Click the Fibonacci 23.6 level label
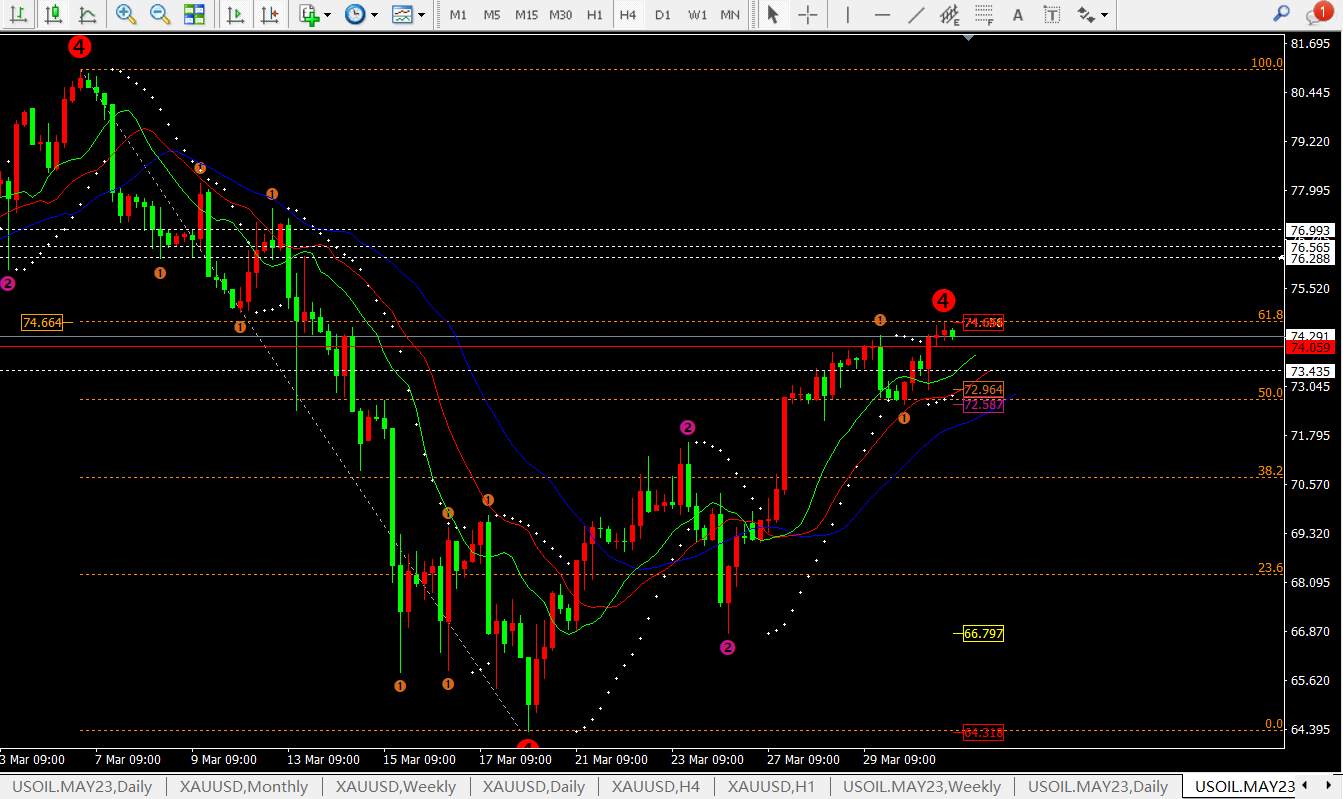The image size is (1343, 799). (x=1270, y=568)
